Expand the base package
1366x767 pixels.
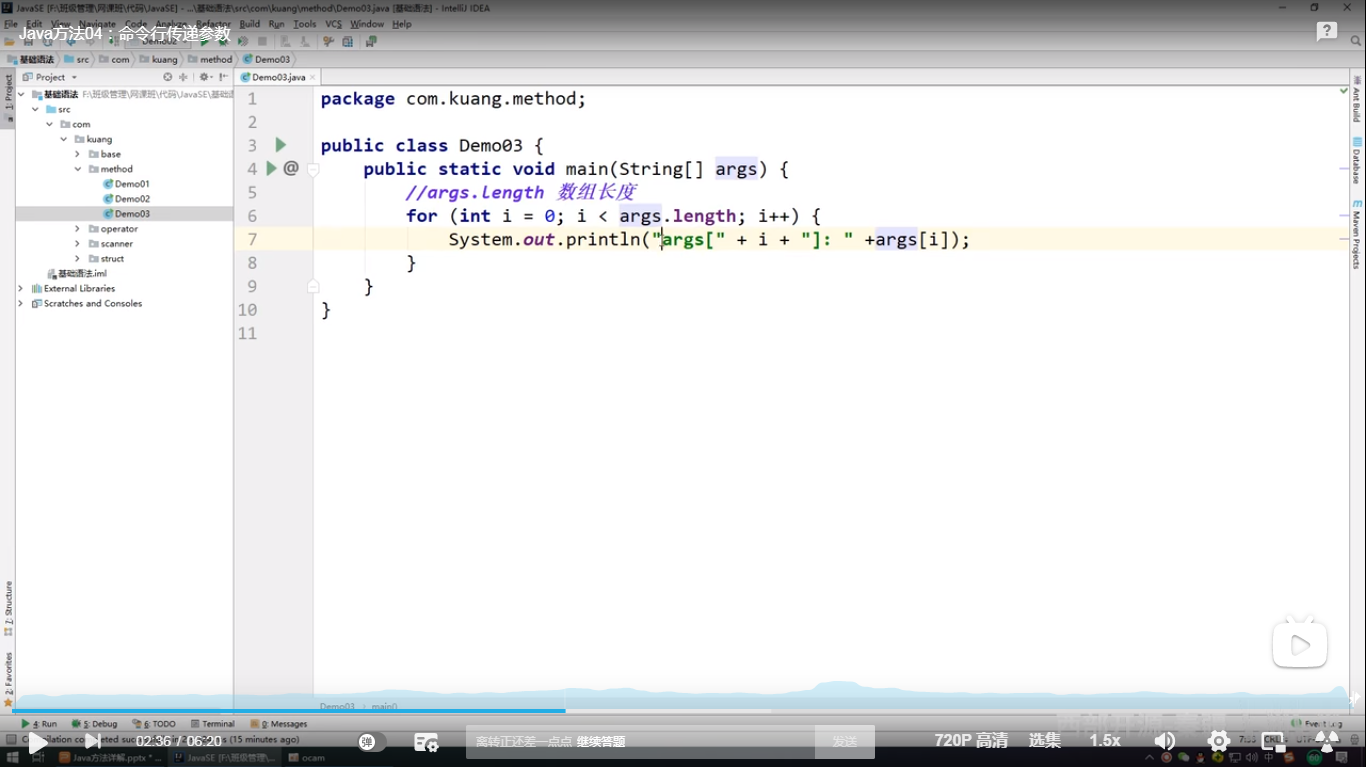[77, 154]
